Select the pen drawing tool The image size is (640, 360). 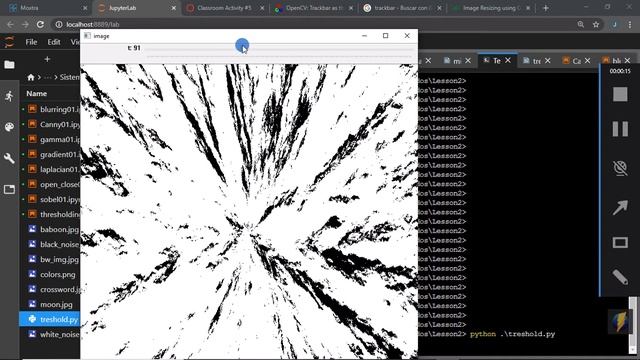click(620, 277)
